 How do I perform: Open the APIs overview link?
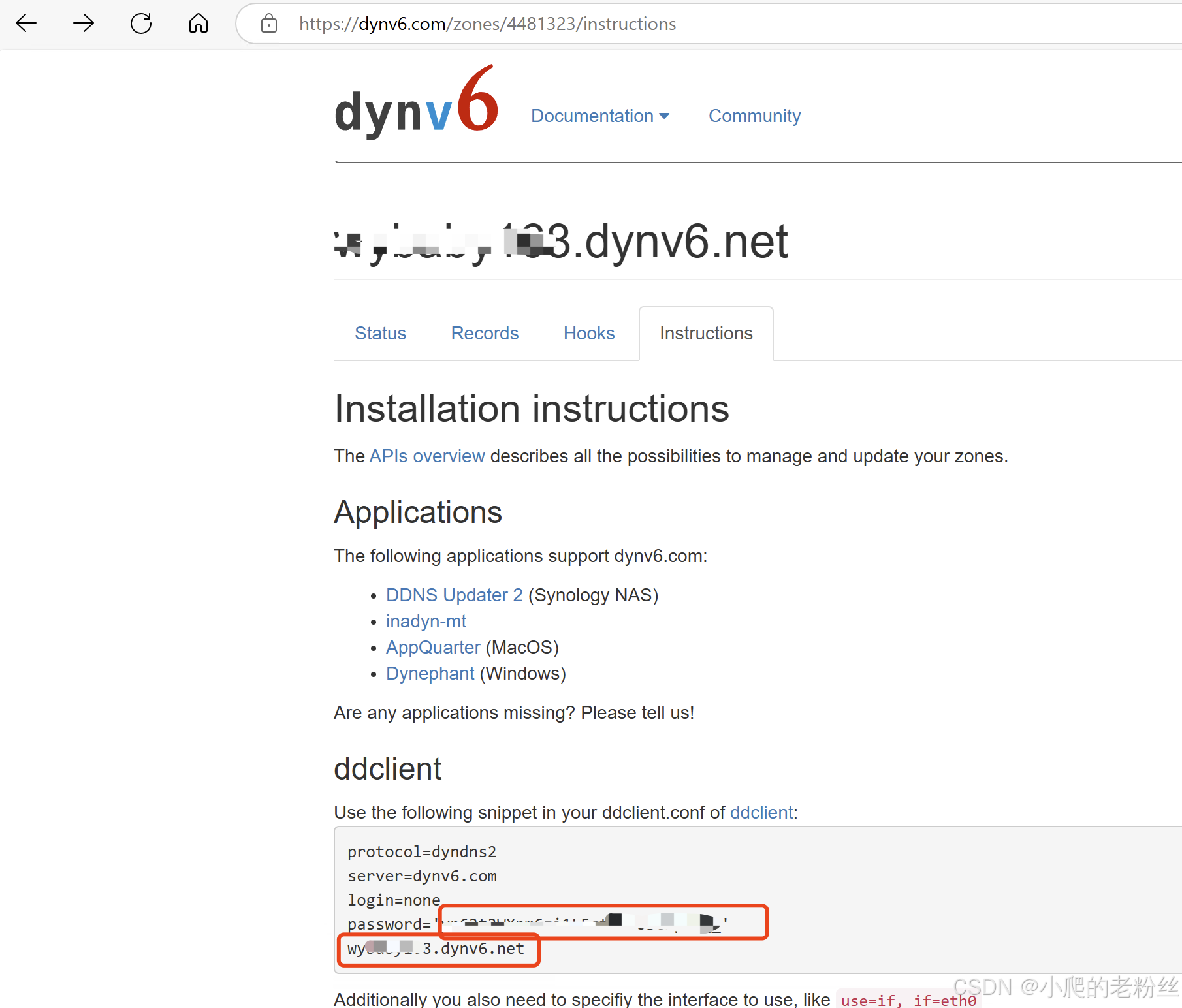coord(427,456)
